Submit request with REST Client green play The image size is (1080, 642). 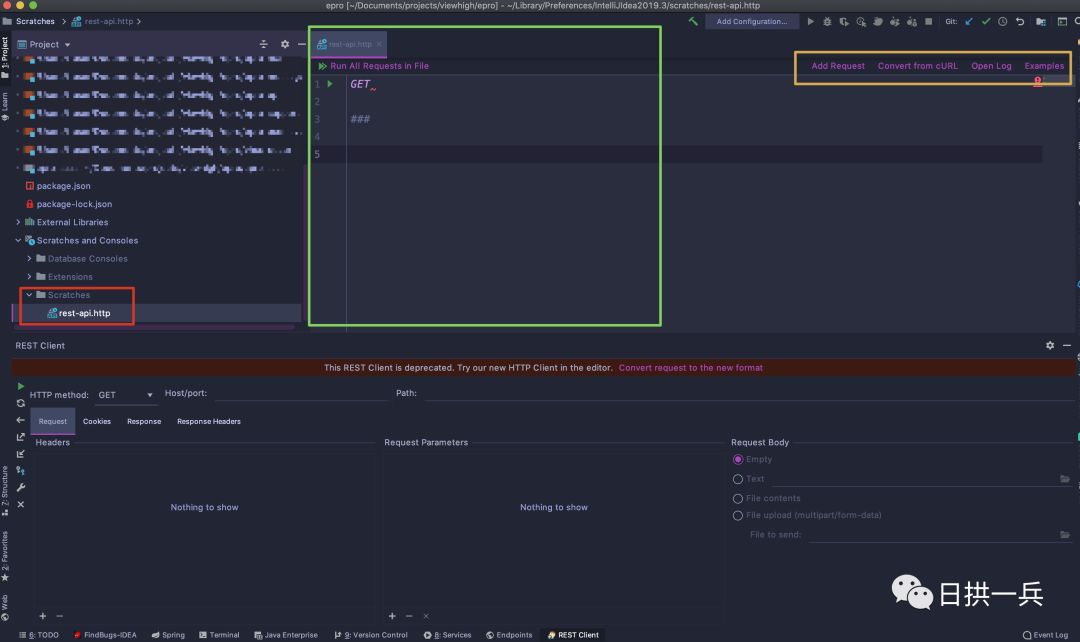(21, 386)
